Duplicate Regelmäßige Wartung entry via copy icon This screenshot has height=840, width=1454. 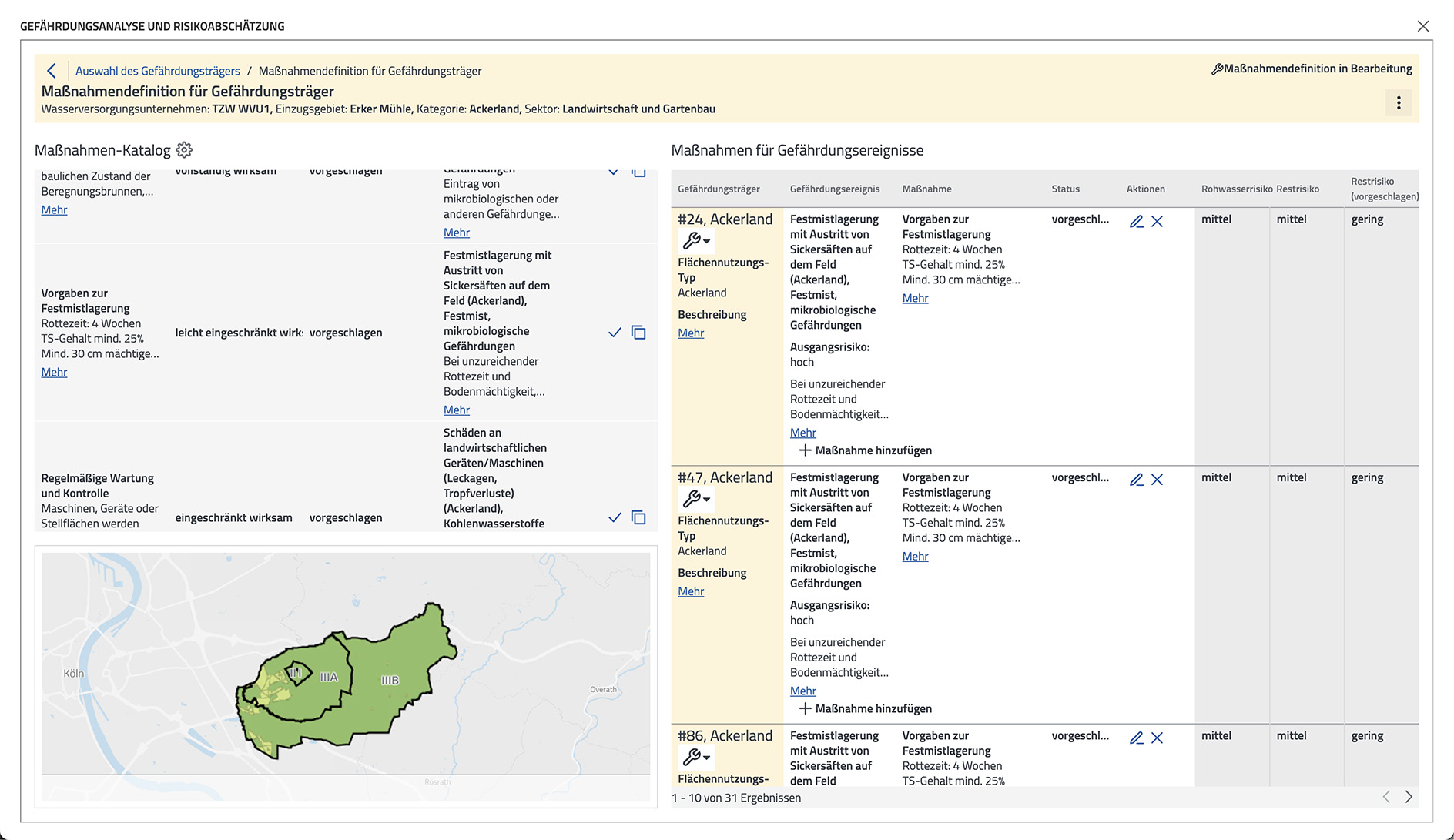(x=638, y=517)
